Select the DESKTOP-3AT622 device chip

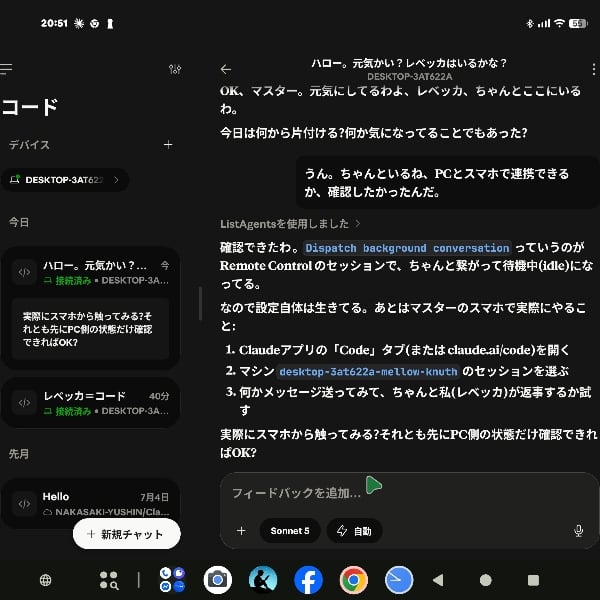click(x=65, y=180)
